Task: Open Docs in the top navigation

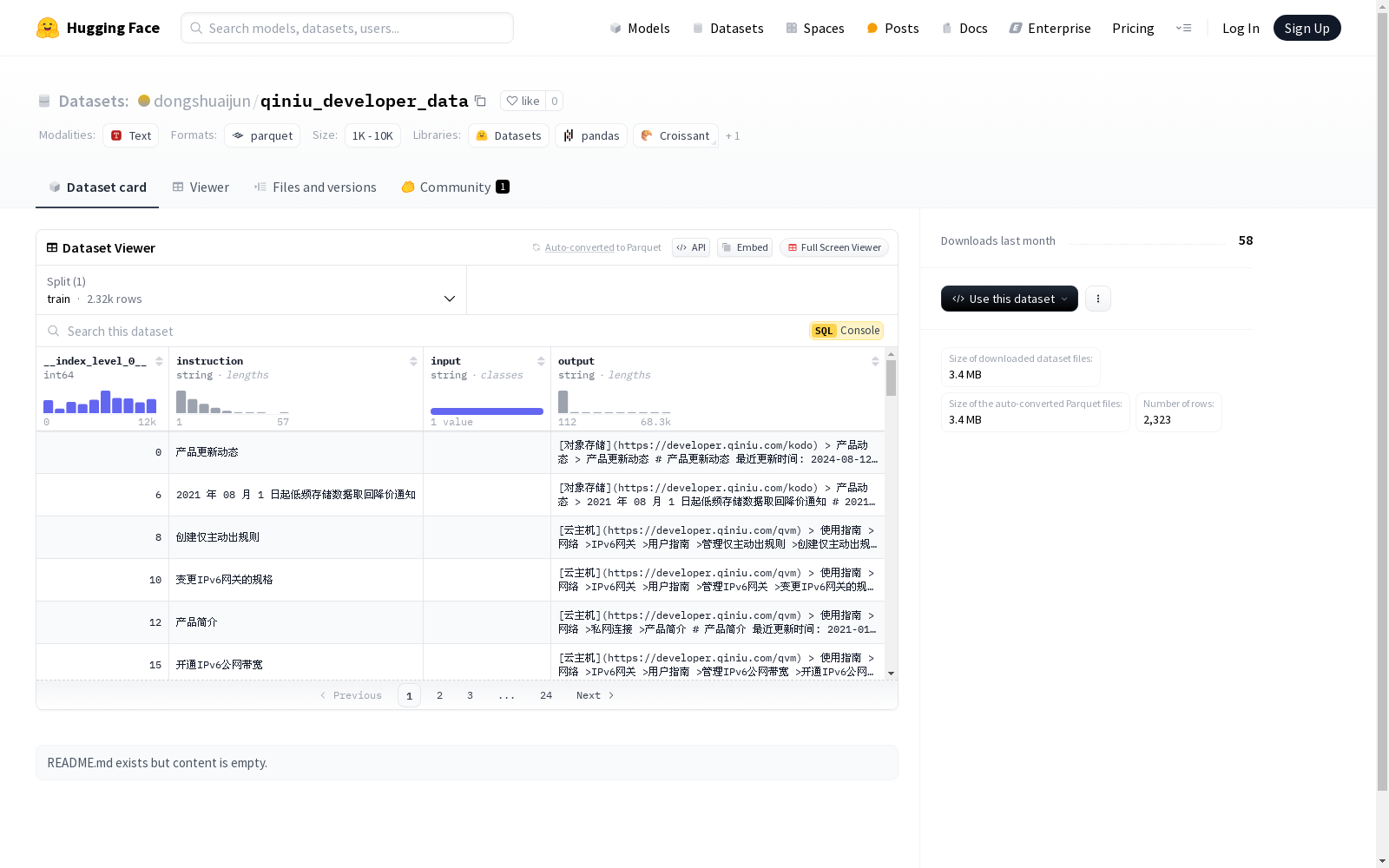Action: pyautogui.click(x=964, y=28)
